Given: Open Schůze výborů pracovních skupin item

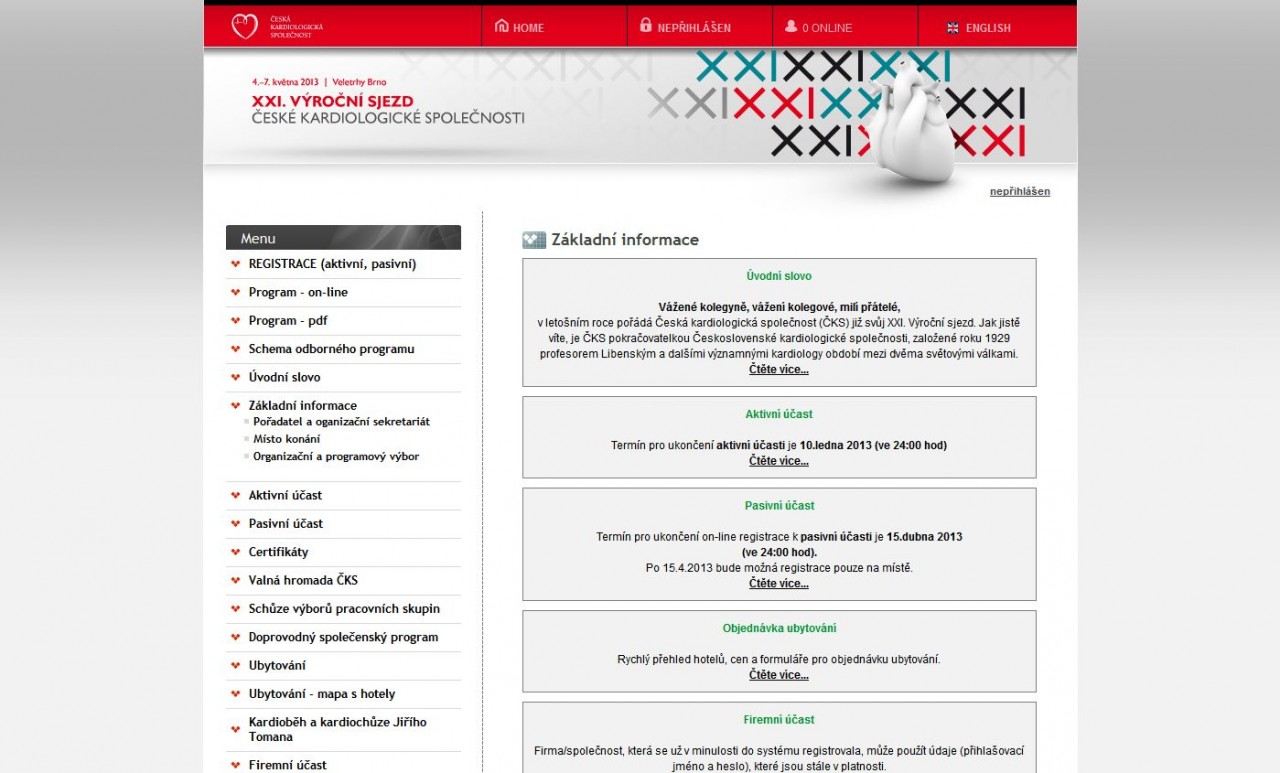Looking at the screenshot, I should click(x=344, y=609).
